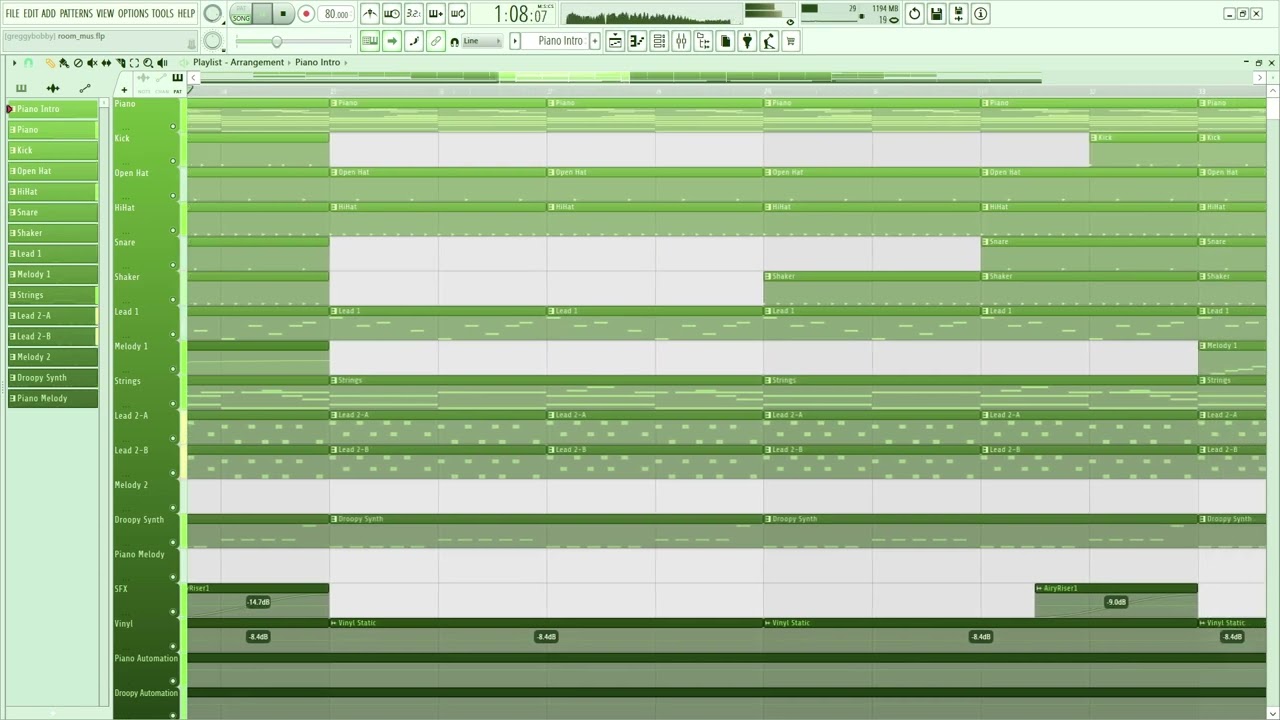
Task: Select the delete tool circle-slash icon
Action: pos(78,63)
